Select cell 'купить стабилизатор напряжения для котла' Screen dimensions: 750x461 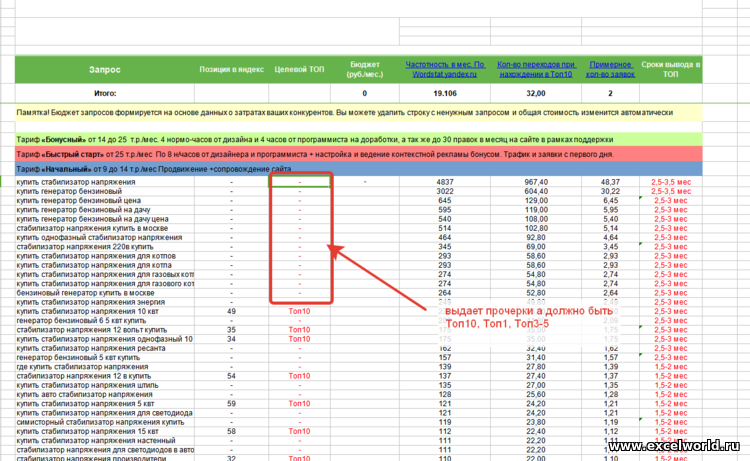pyautogui.click(x=105, y=265)
